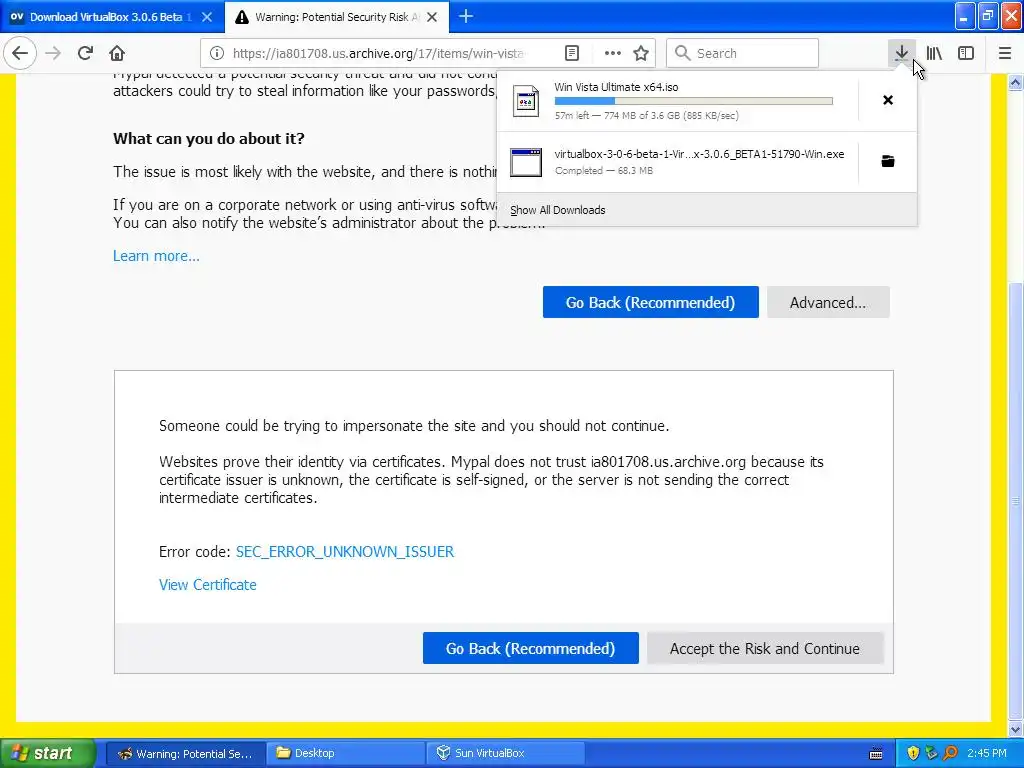Toggle the Downloads panel arrow button
The height and width of the screenshot is (768, 1024).
click(901, 53)
